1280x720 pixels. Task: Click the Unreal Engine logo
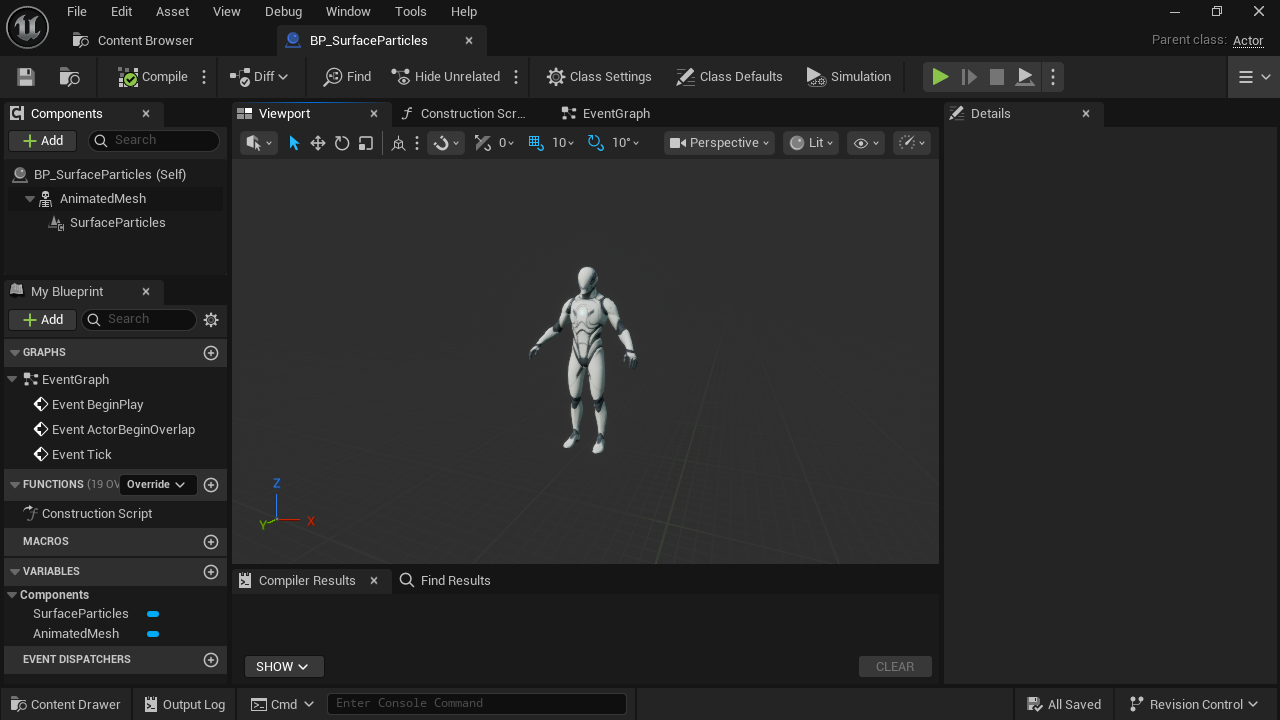[27, 27]
